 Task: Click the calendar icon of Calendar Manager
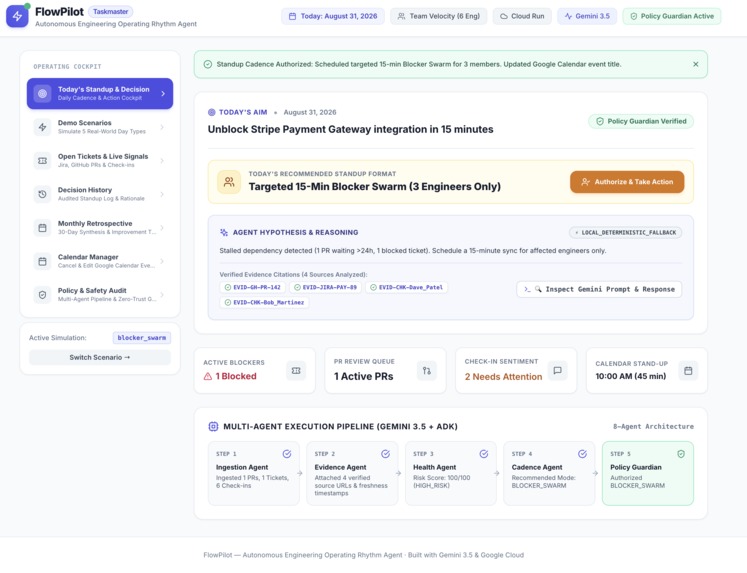tap(42, 261)
